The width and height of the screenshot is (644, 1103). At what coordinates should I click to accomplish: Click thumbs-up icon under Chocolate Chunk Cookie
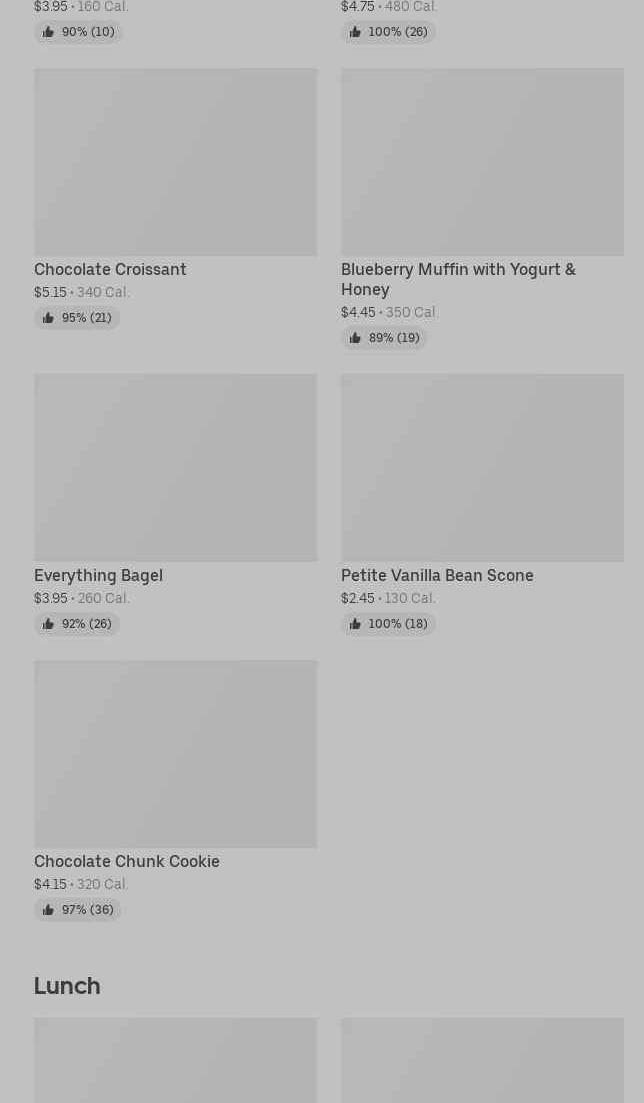48,910
